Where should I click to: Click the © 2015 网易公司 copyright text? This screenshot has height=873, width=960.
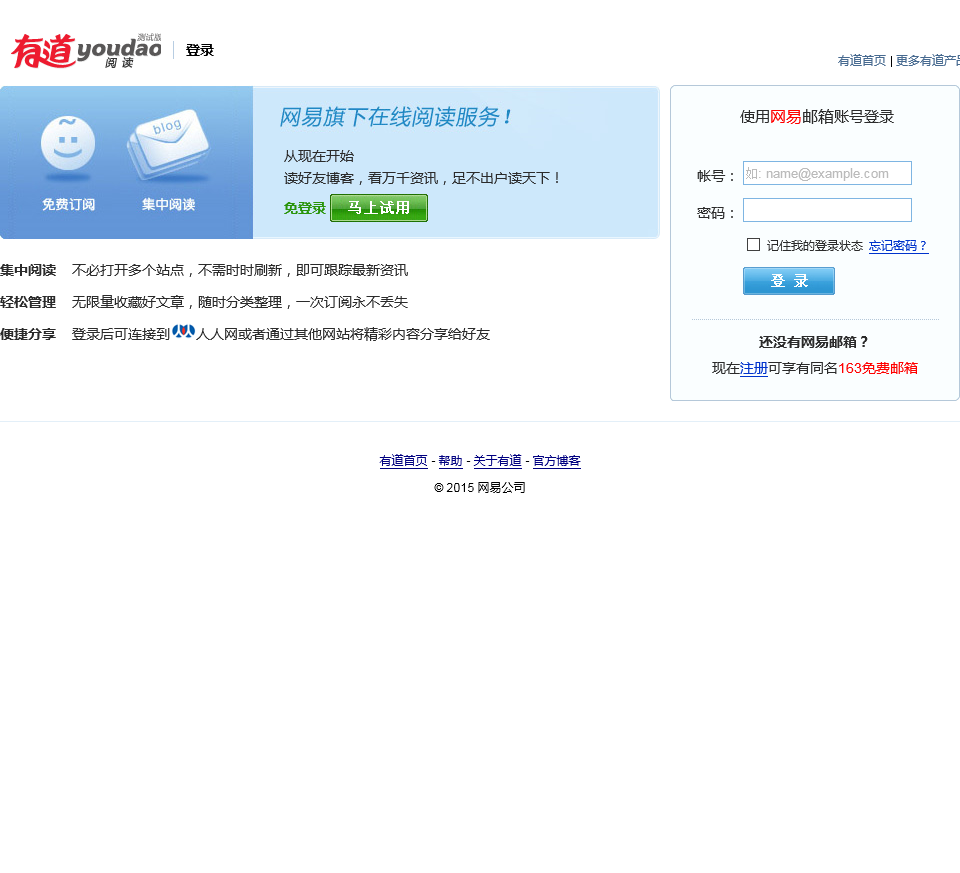pos(480,488)
